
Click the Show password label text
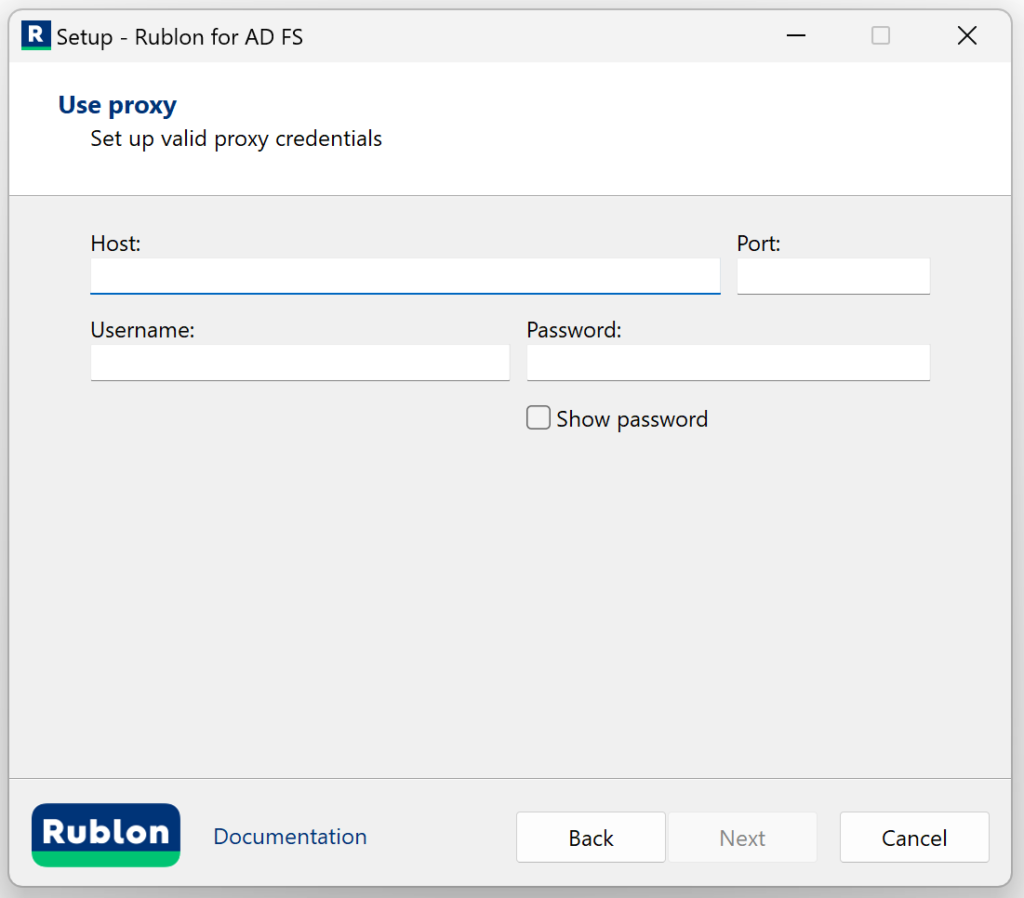(631, 418)
